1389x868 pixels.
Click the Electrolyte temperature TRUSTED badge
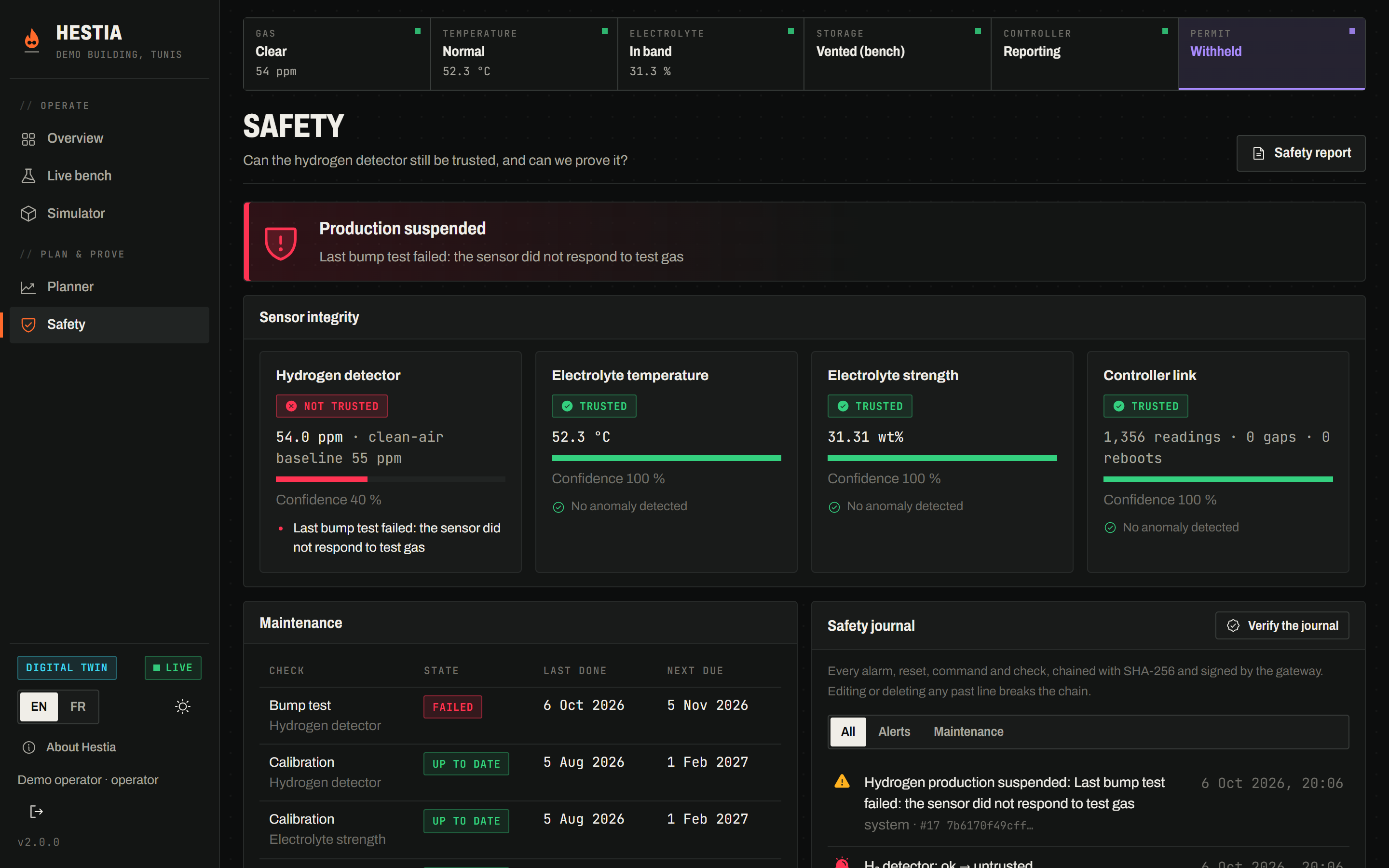point(594,407)
